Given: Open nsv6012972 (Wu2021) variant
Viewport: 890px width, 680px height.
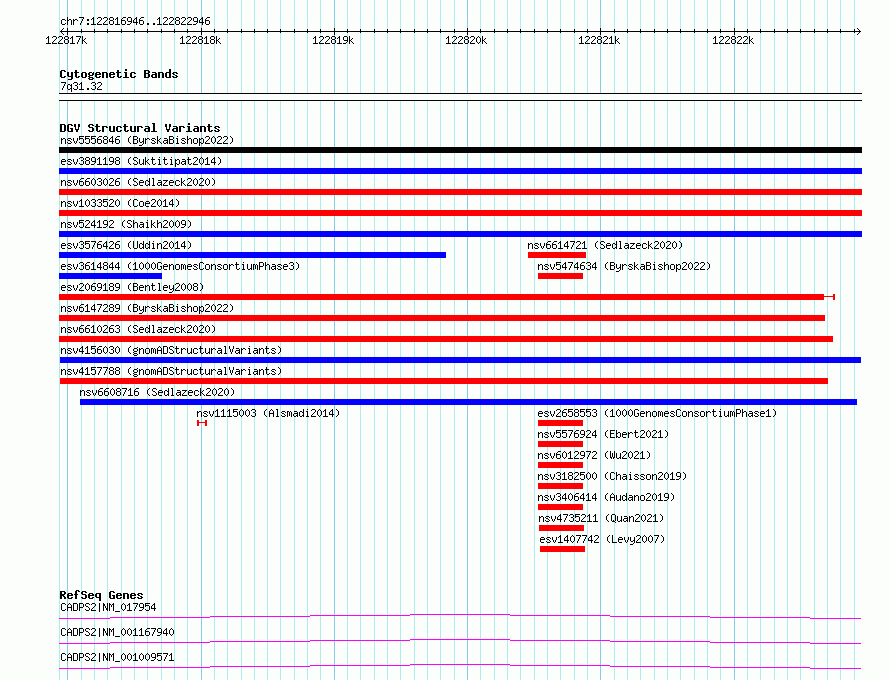Looking at the screenshot, I should (594, 455).
